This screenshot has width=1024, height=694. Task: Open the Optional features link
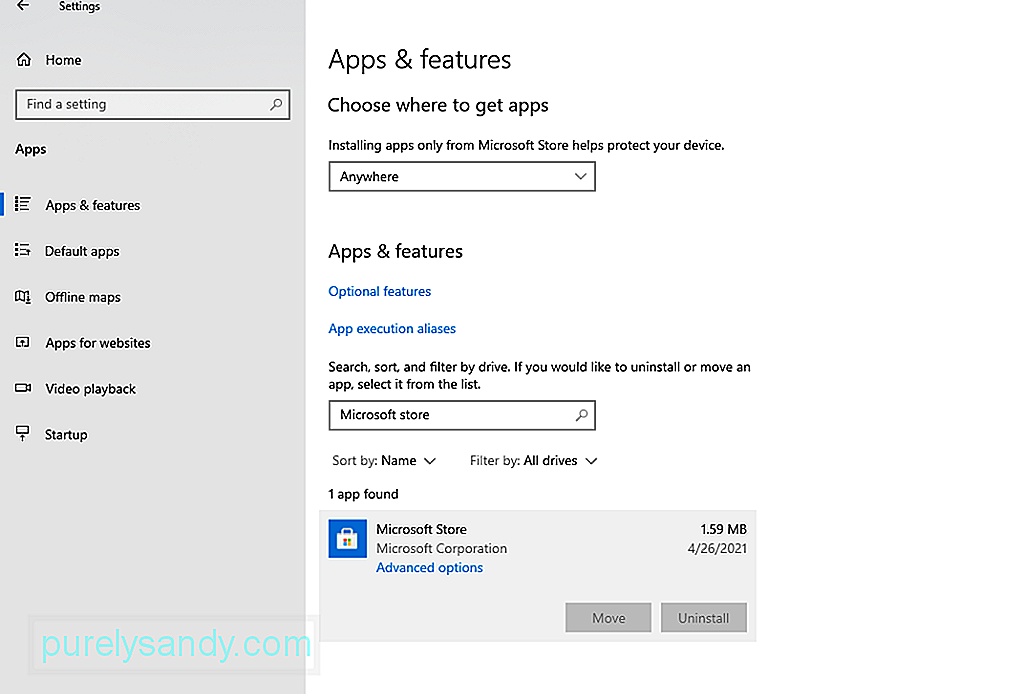tap(379, 291)
